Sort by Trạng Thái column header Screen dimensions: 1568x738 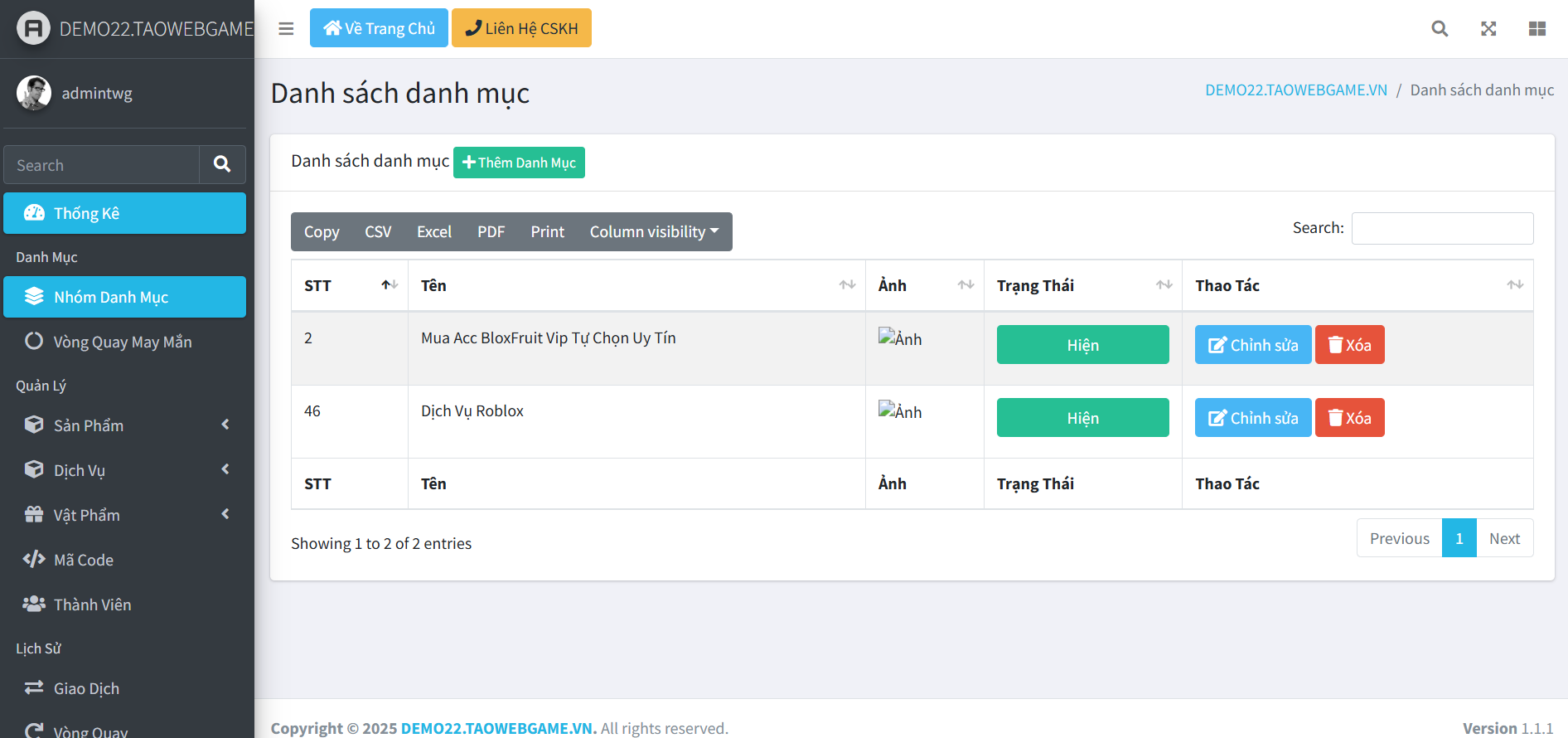tap(1083, 285)
